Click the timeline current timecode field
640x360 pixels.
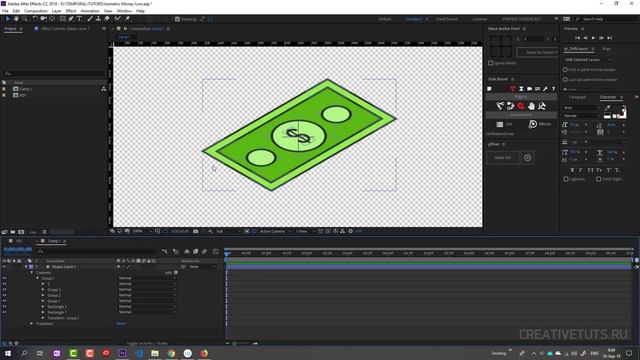[18, 249]
